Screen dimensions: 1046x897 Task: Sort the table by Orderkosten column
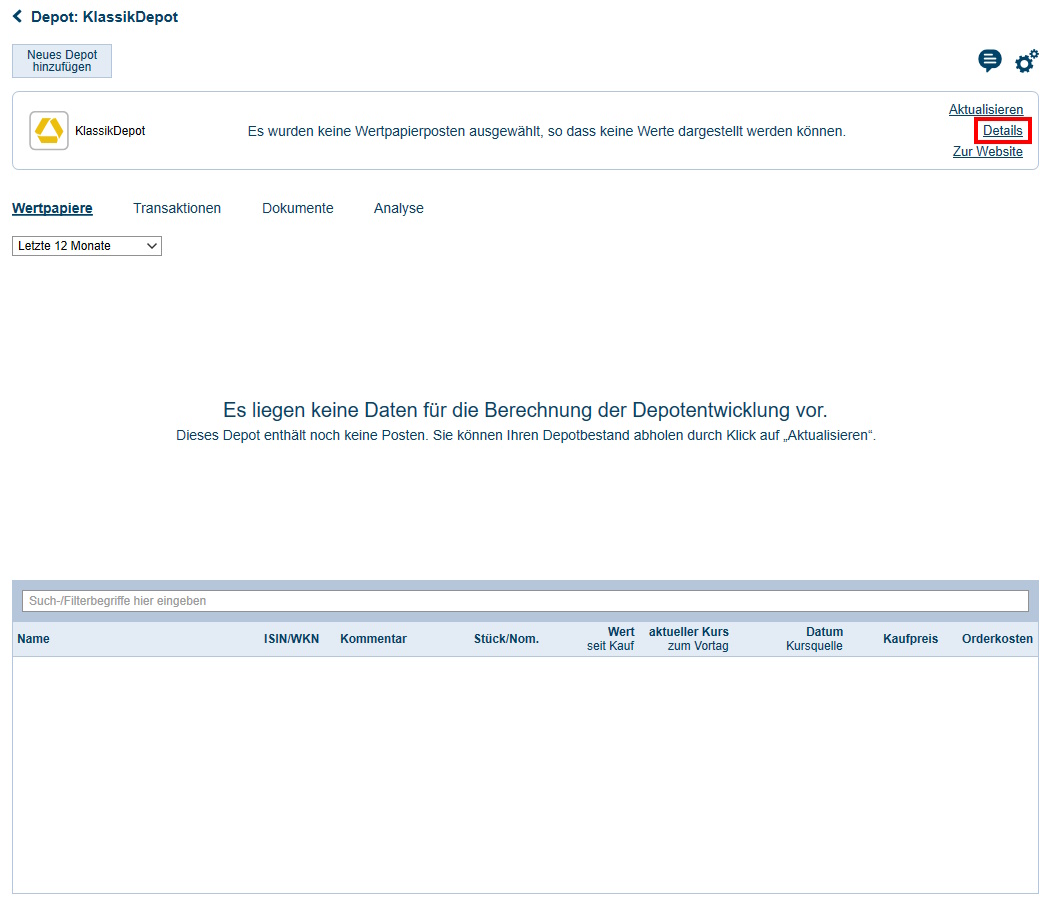point(997,638)
